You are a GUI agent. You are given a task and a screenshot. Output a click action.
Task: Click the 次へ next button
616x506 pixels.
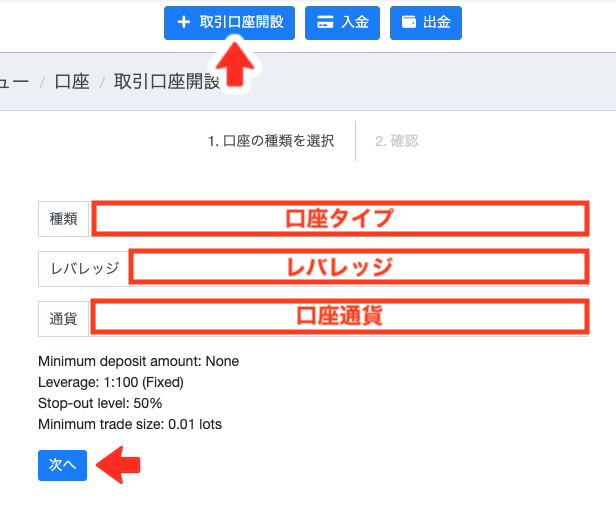(62, 465)
